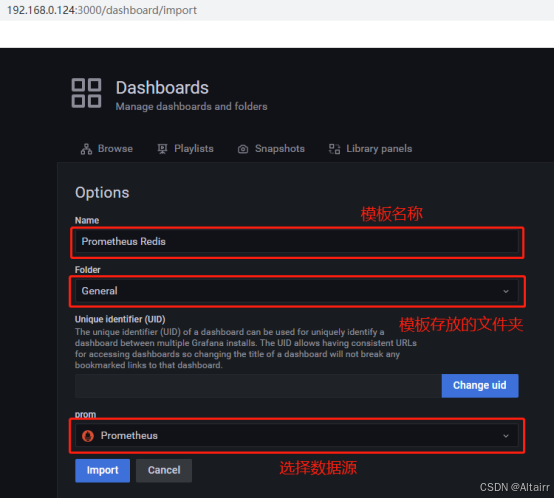Viewport: 554px width, 499px height.
Task: Click the Dashboards four-squares icon
Action: click(x=86, y=93)
